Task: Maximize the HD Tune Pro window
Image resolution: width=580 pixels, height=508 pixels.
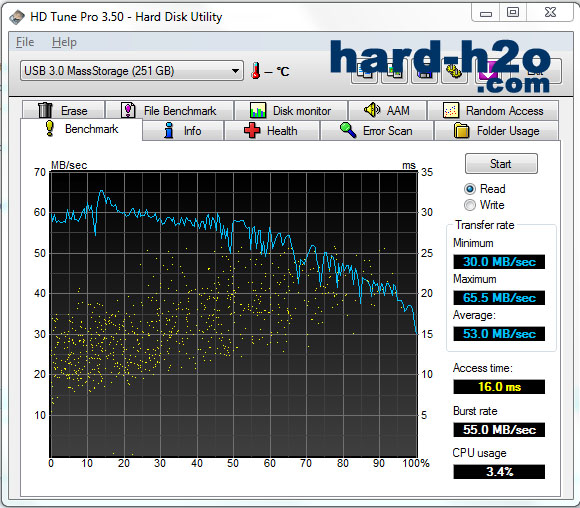Action: tap(513, 13)
